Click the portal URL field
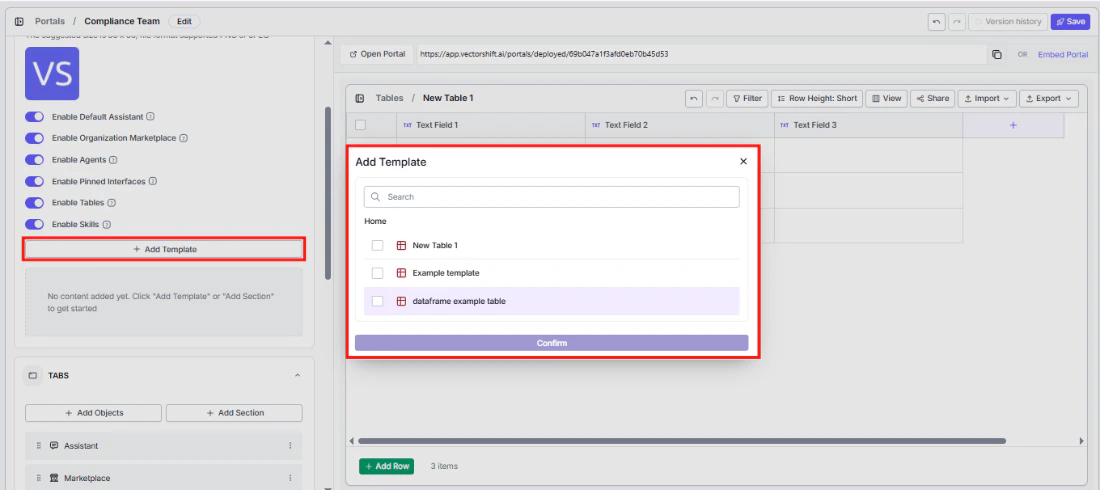The height and width of the screenshot is (490, 1100). pyautogui.click(x=702, y=54)
